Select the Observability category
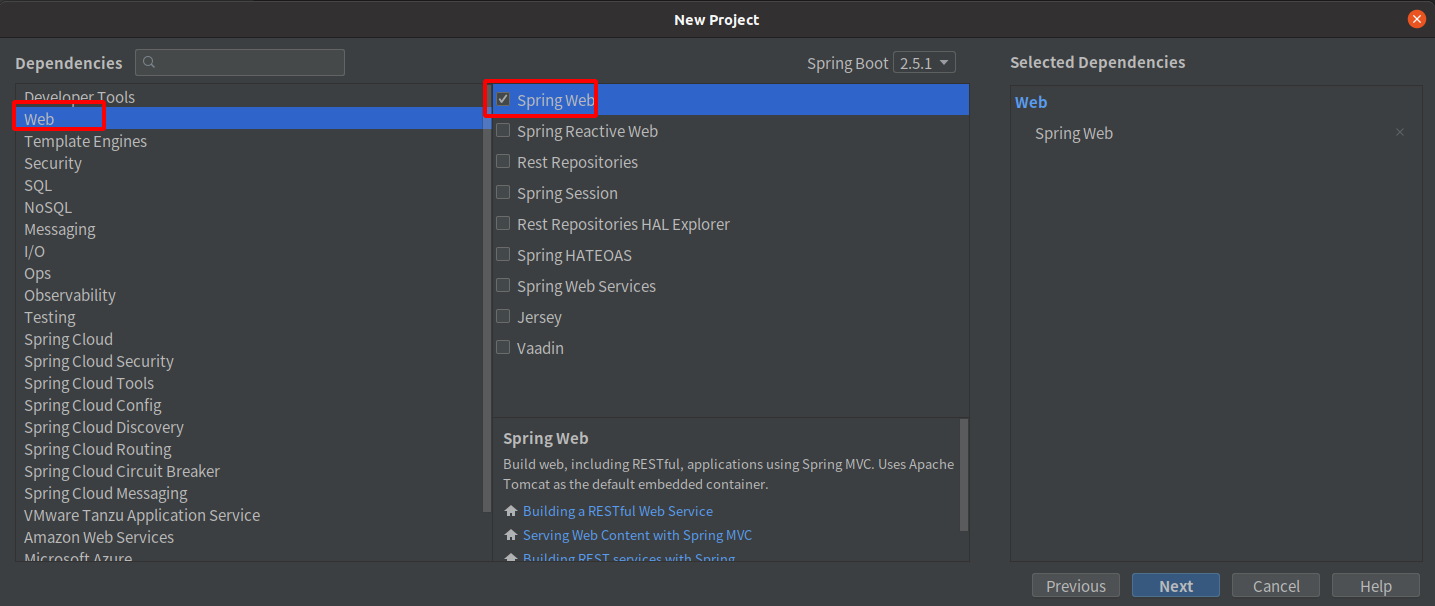Viewport: 1435px width, 606px height. click(248, 295)
